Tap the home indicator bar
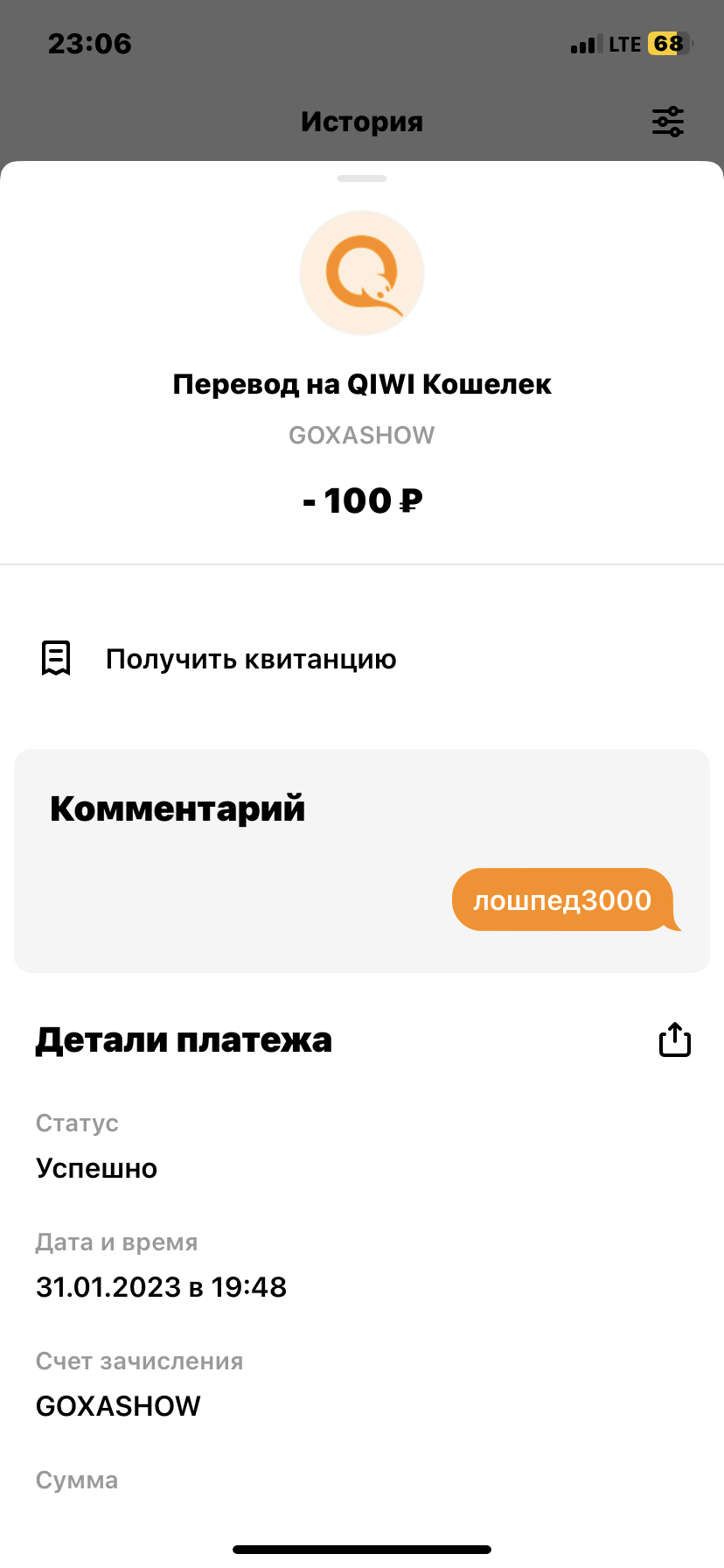Image resolution: width=724 pixels, height=1568 pixels. click(x=362, y=1550)
